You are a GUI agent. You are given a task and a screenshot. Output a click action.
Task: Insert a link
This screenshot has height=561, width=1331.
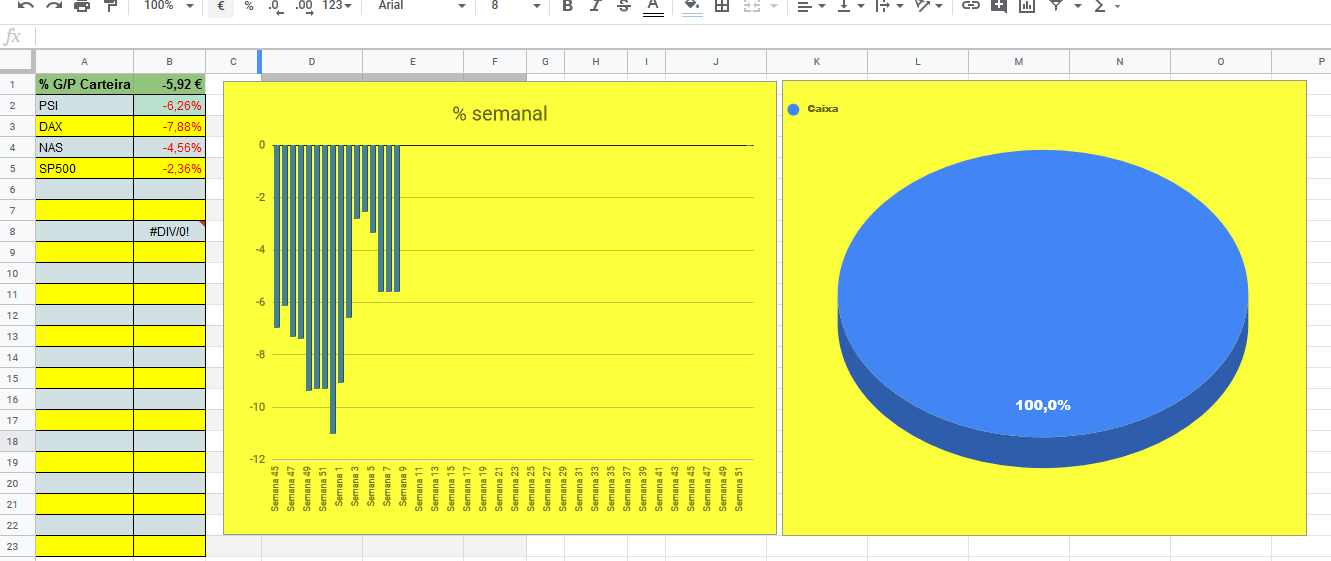click(970, 6)
